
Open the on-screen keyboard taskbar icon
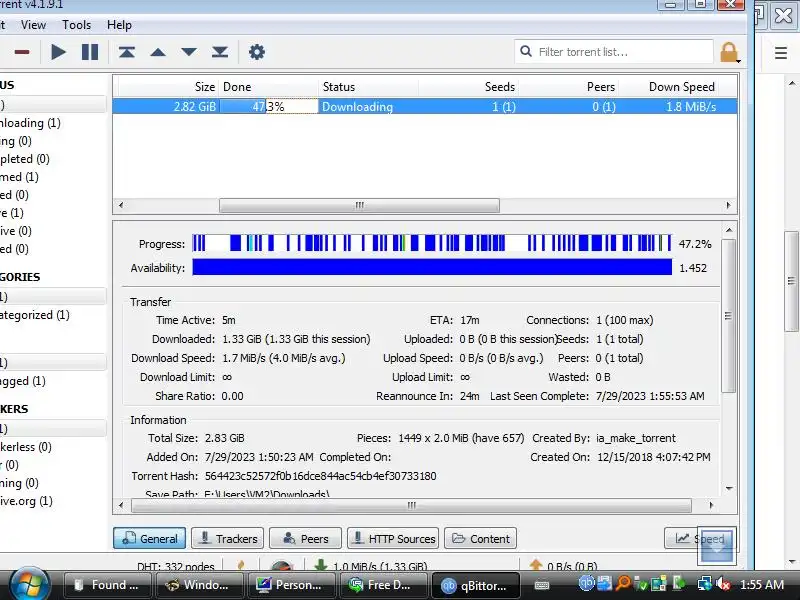[x=542, y=585]
